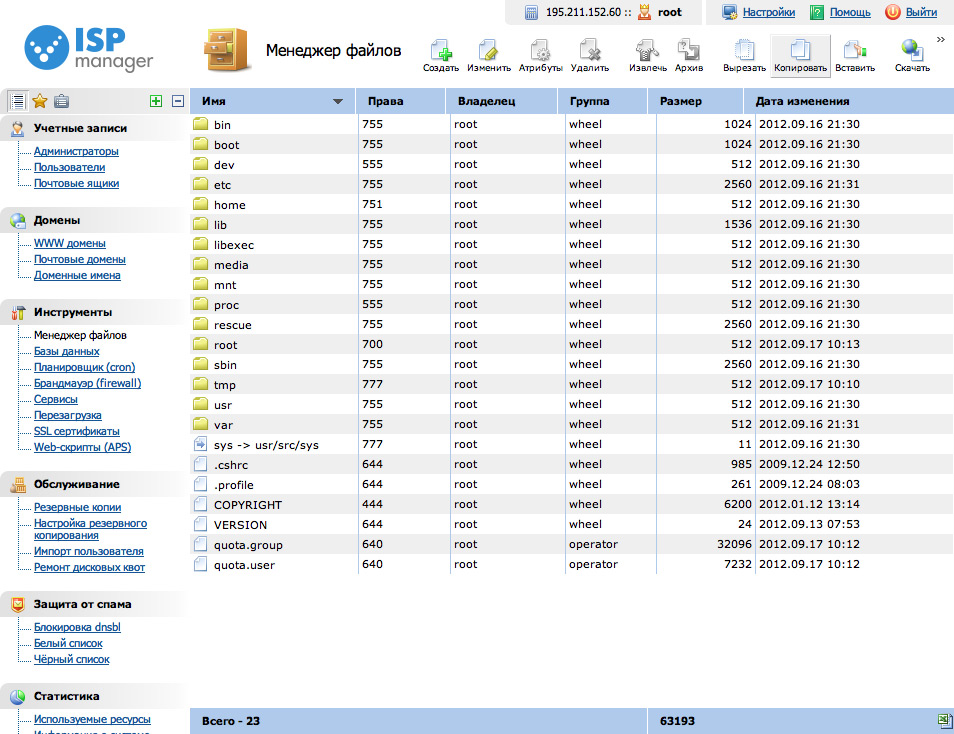Click the Настройки link at top
The height and width of the screenshot is (734, 954).
[x=768, y=12]
